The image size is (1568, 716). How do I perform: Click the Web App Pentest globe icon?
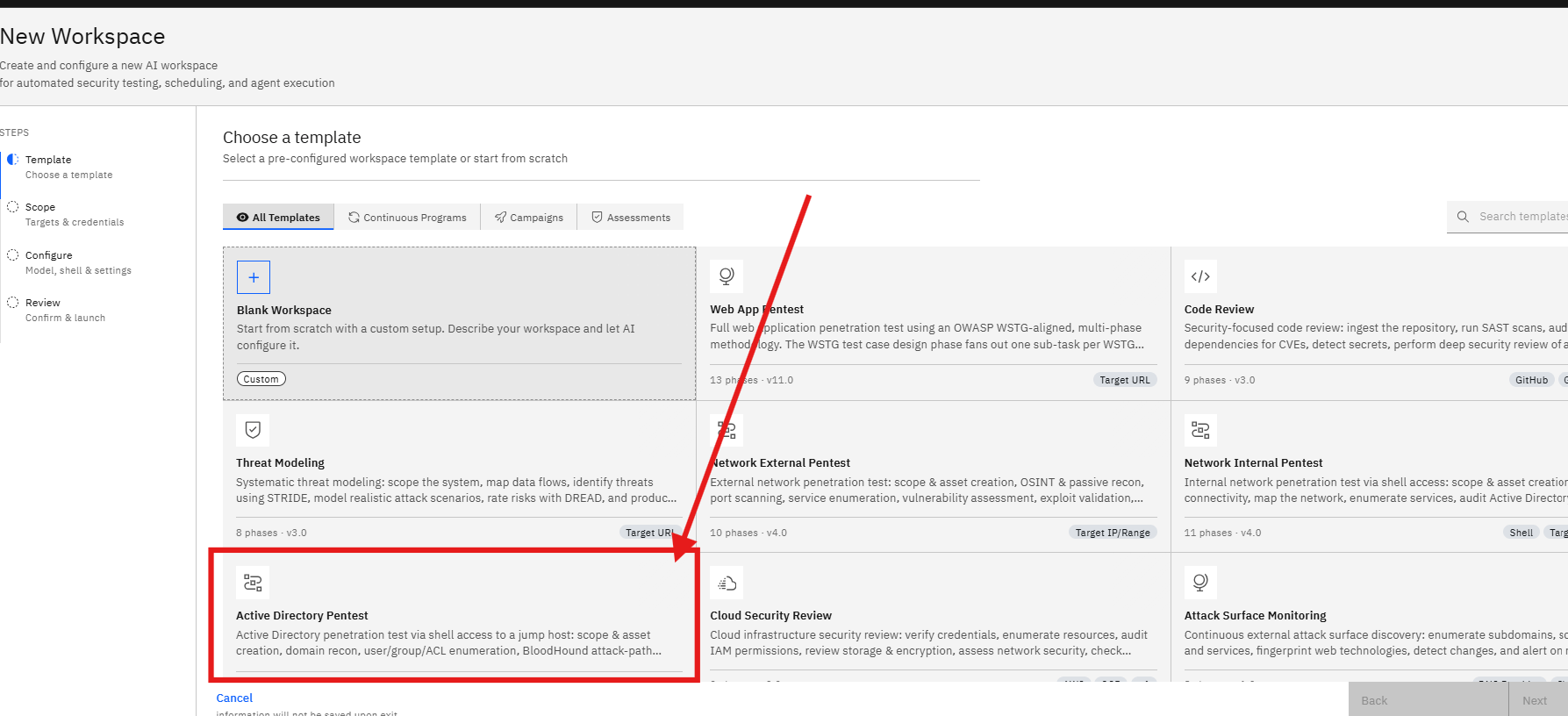727,276
